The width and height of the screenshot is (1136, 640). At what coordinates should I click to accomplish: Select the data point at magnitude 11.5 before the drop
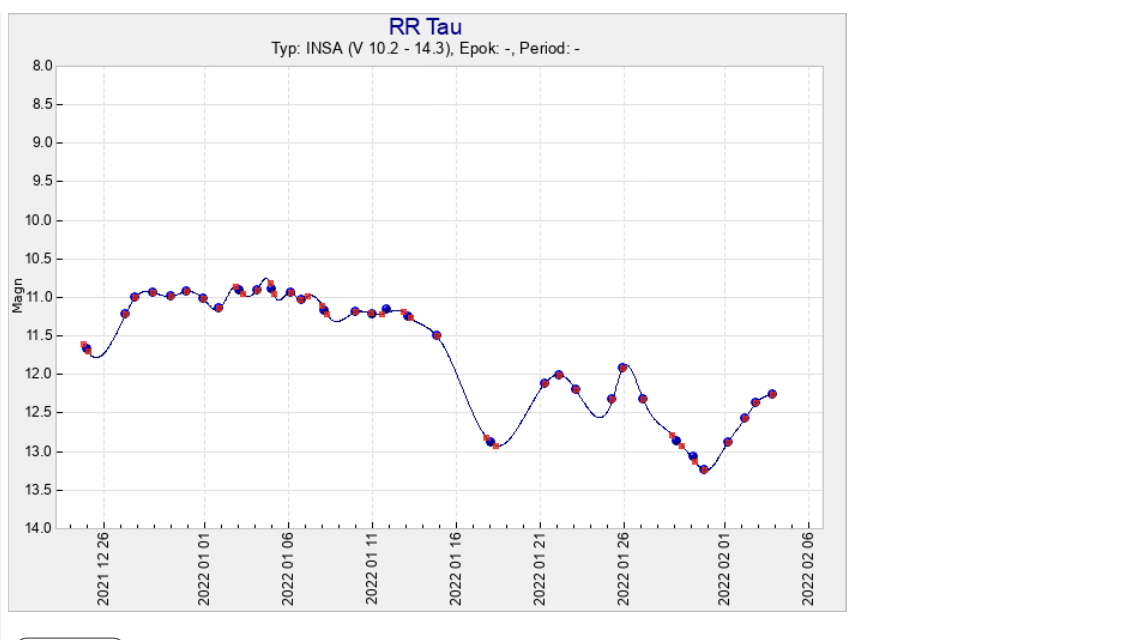[436, 335]
